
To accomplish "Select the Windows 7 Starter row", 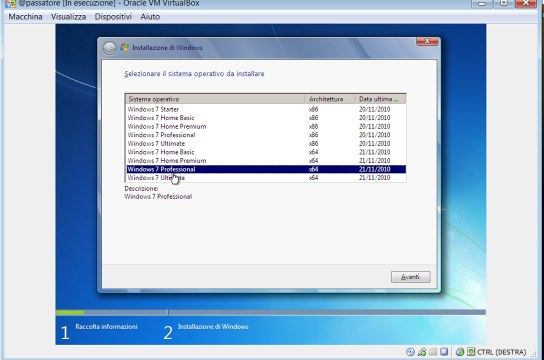I will click(266, 109).
